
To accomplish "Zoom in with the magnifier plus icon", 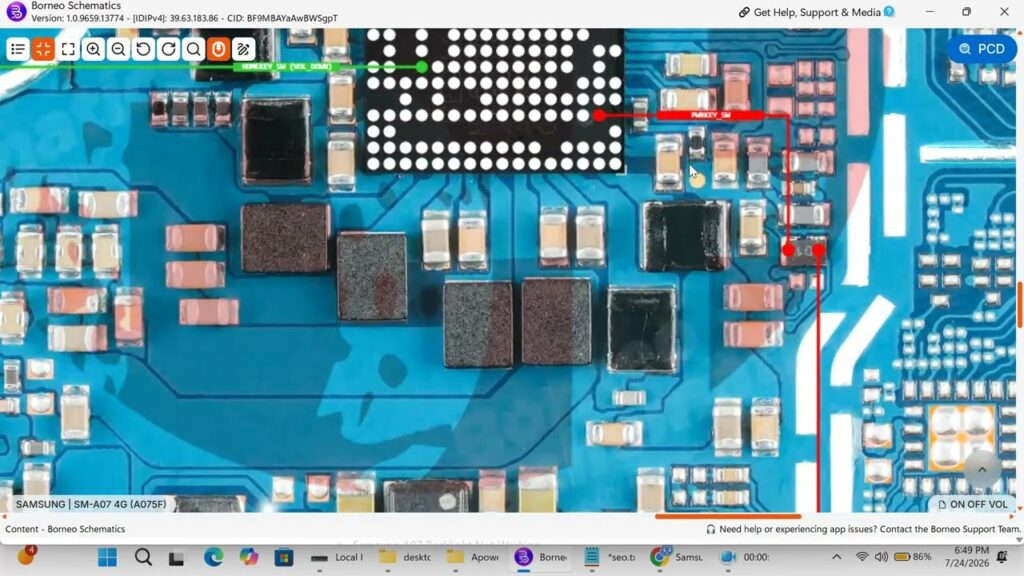I will [93, 49].
